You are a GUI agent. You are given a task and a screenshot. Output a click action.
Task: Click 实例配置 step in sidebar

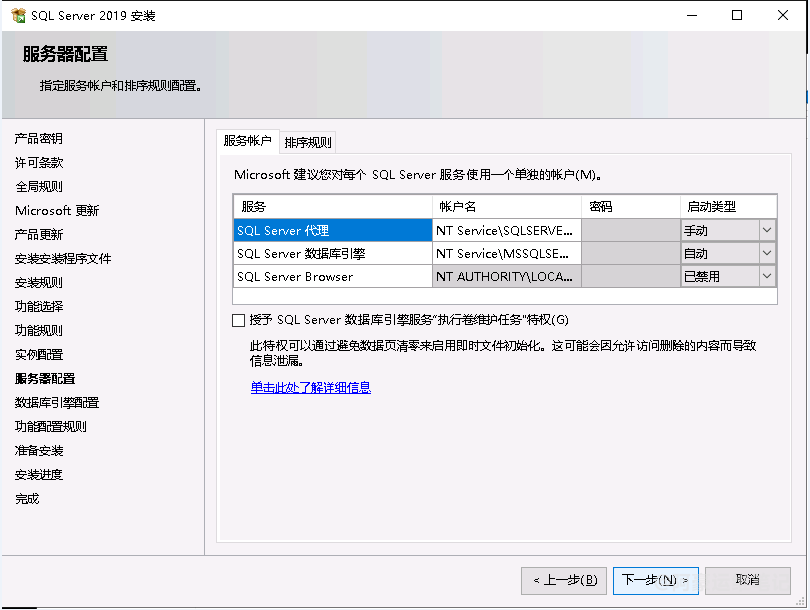39,354
